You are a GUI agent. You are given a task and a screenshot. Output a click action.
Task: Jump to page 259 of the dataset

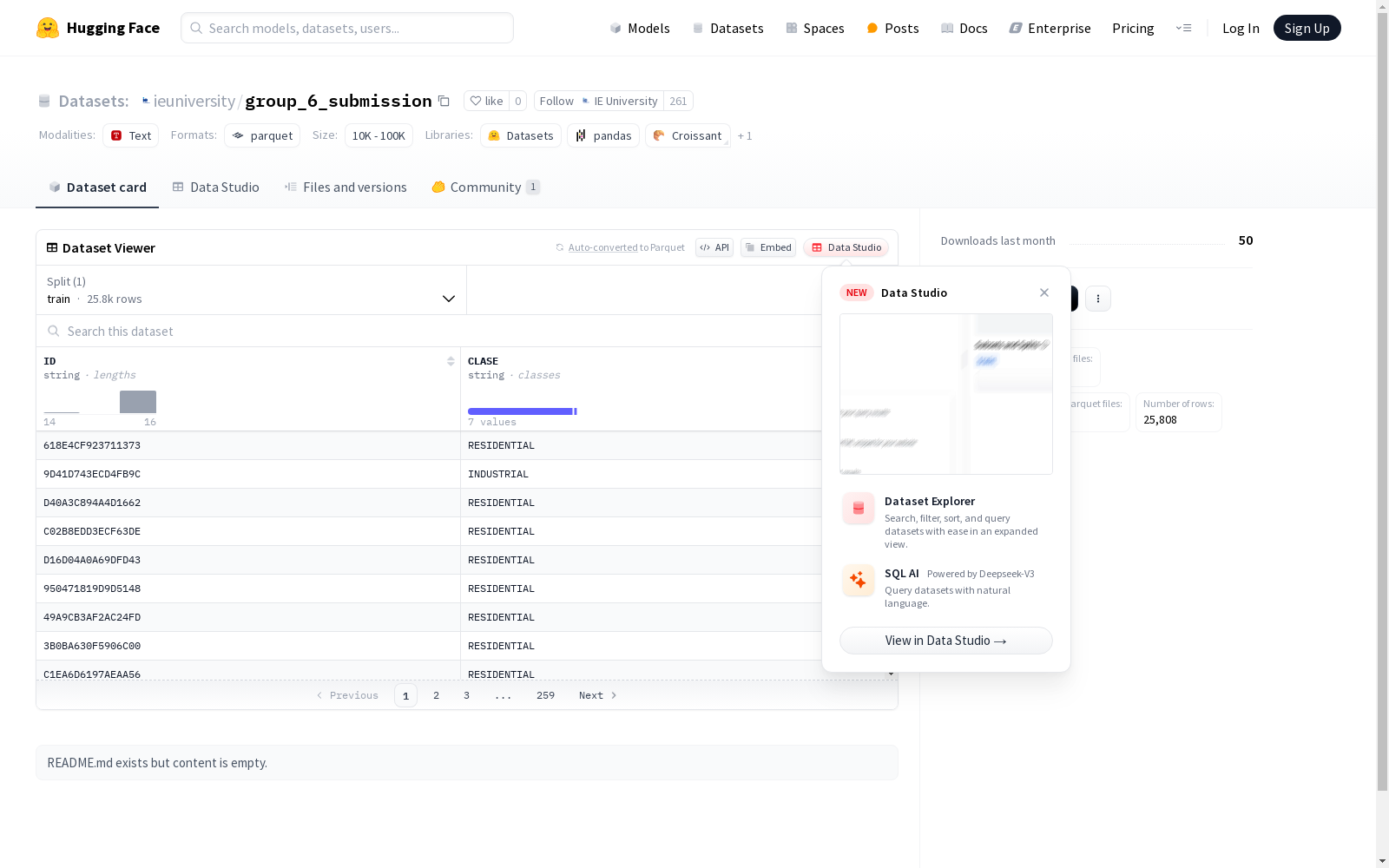545,695
